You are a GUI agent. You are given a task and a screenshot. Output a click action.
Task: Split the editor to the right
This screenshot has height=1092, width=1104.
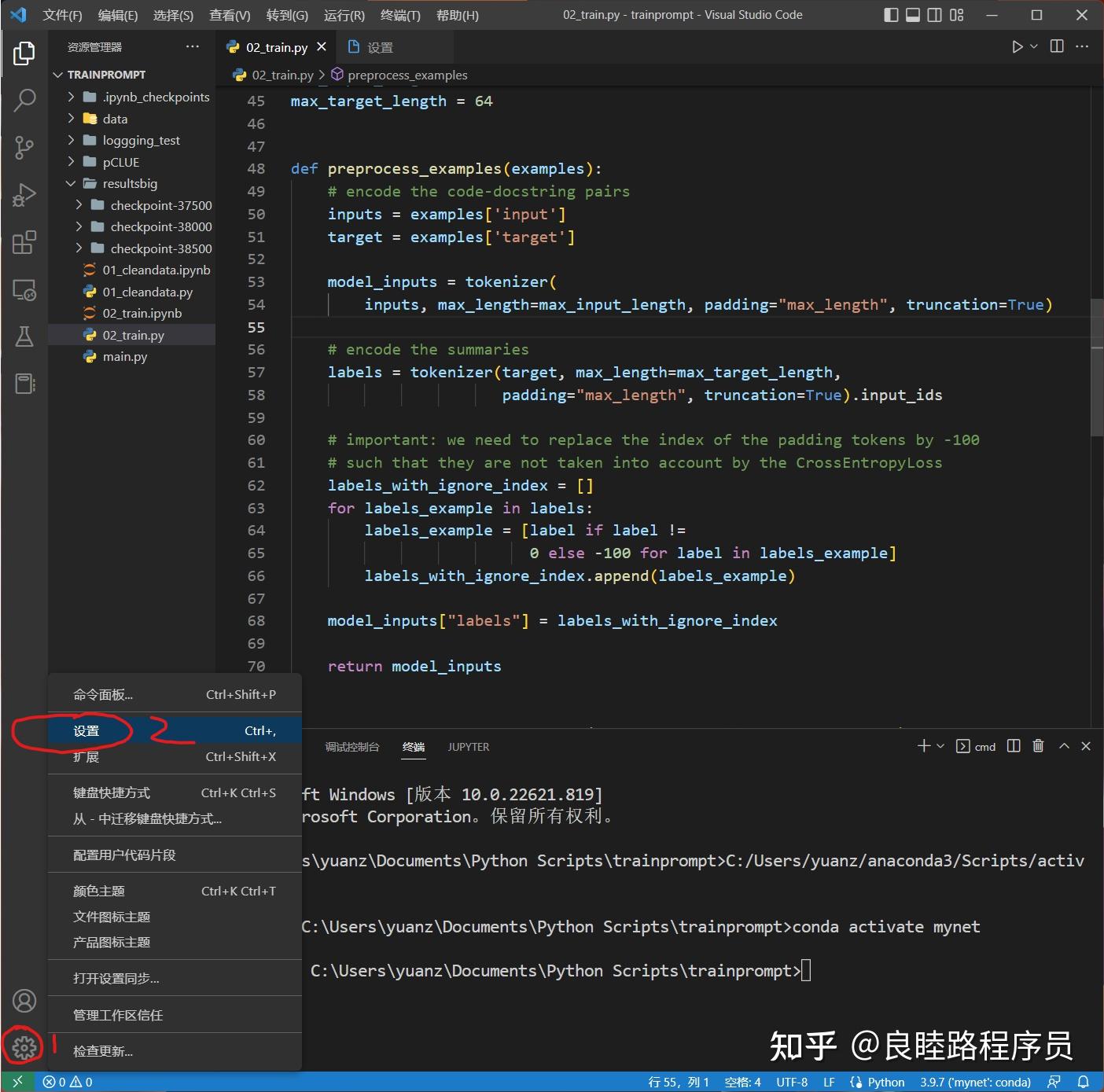click(x=1057, y=47)
